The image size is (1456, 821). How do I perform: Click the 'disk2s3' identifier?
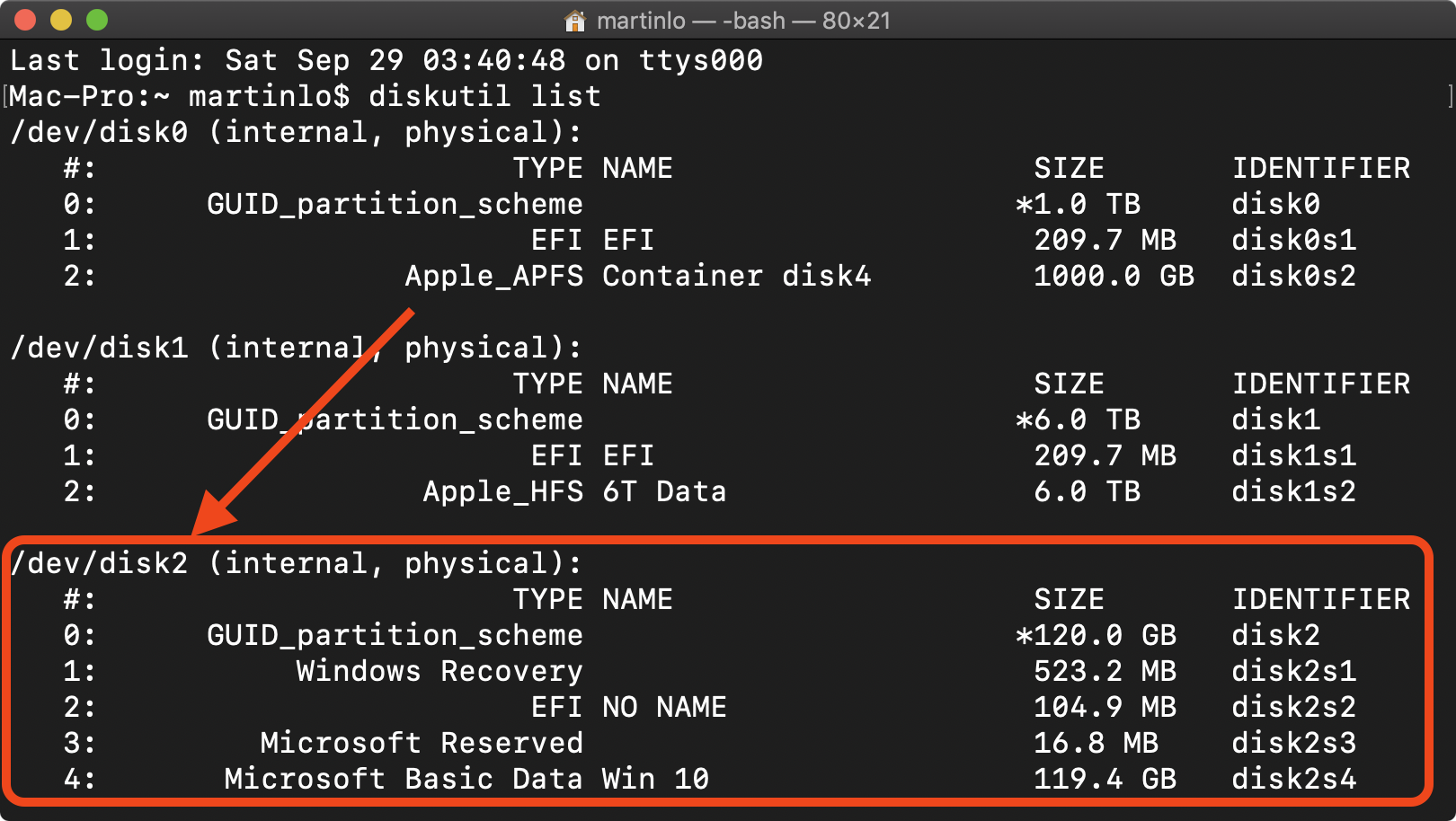click(1293, 743)
